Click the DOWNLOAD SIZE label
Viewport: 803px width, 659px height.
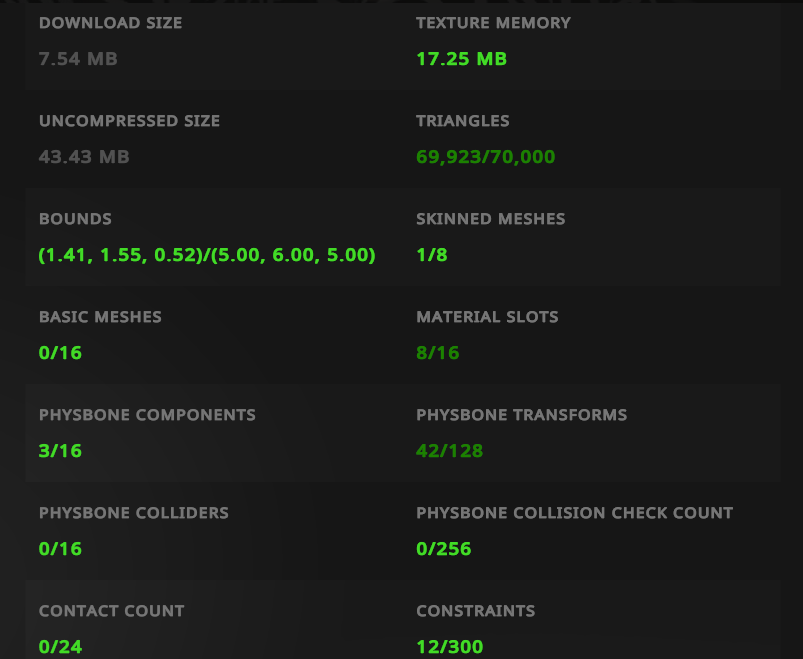(111, 23)
